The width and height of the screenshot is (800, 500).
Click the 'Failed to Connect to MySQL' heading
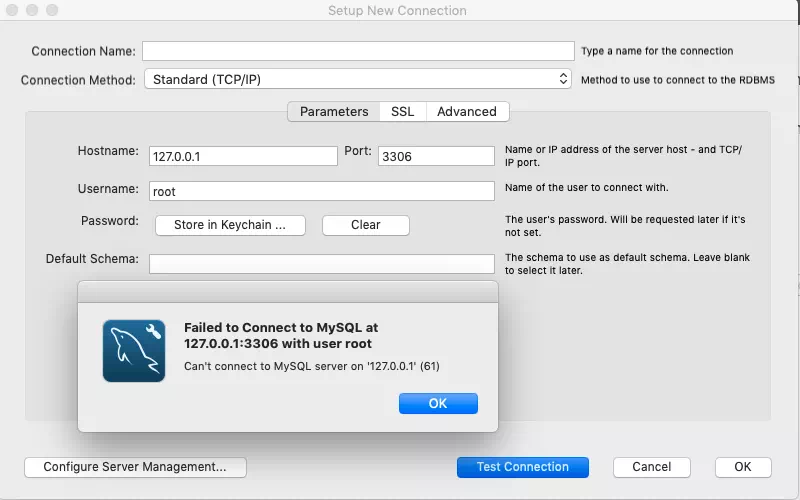point(281,335)
